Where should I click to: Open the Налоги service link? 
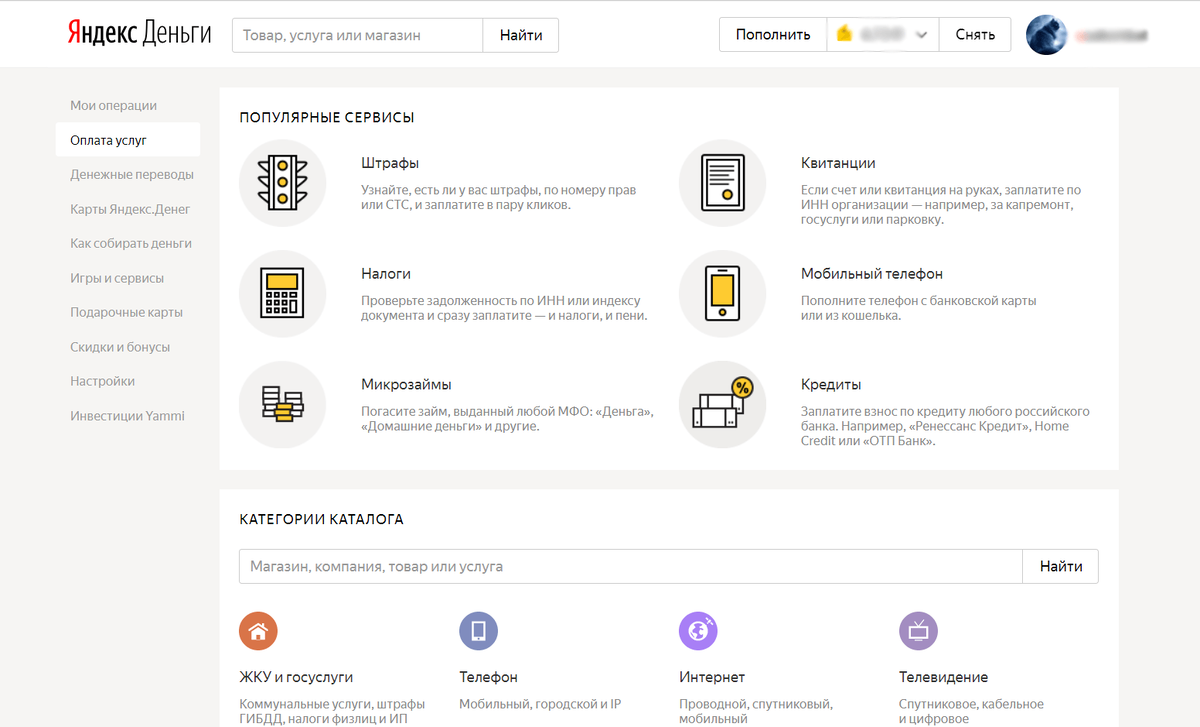[x=386, y=273]
